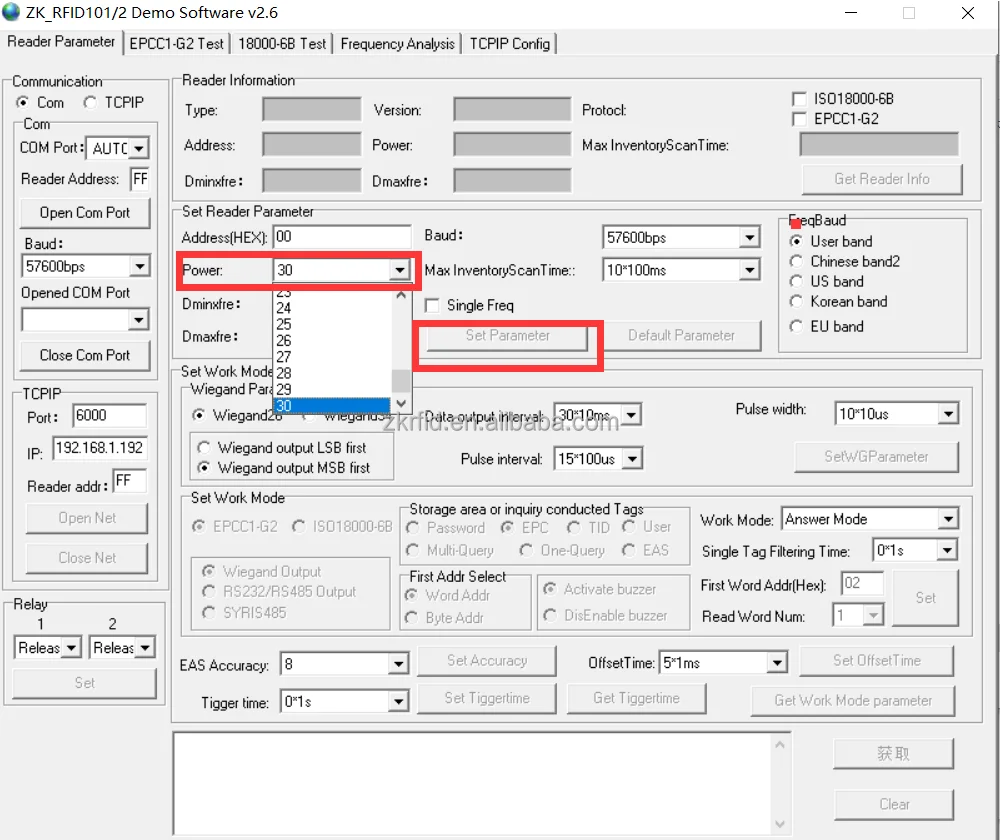Viewport: 1000px width, 840px height.
Task: Click the app globe icon in the title bar
Action: click(x=11, y=12)
